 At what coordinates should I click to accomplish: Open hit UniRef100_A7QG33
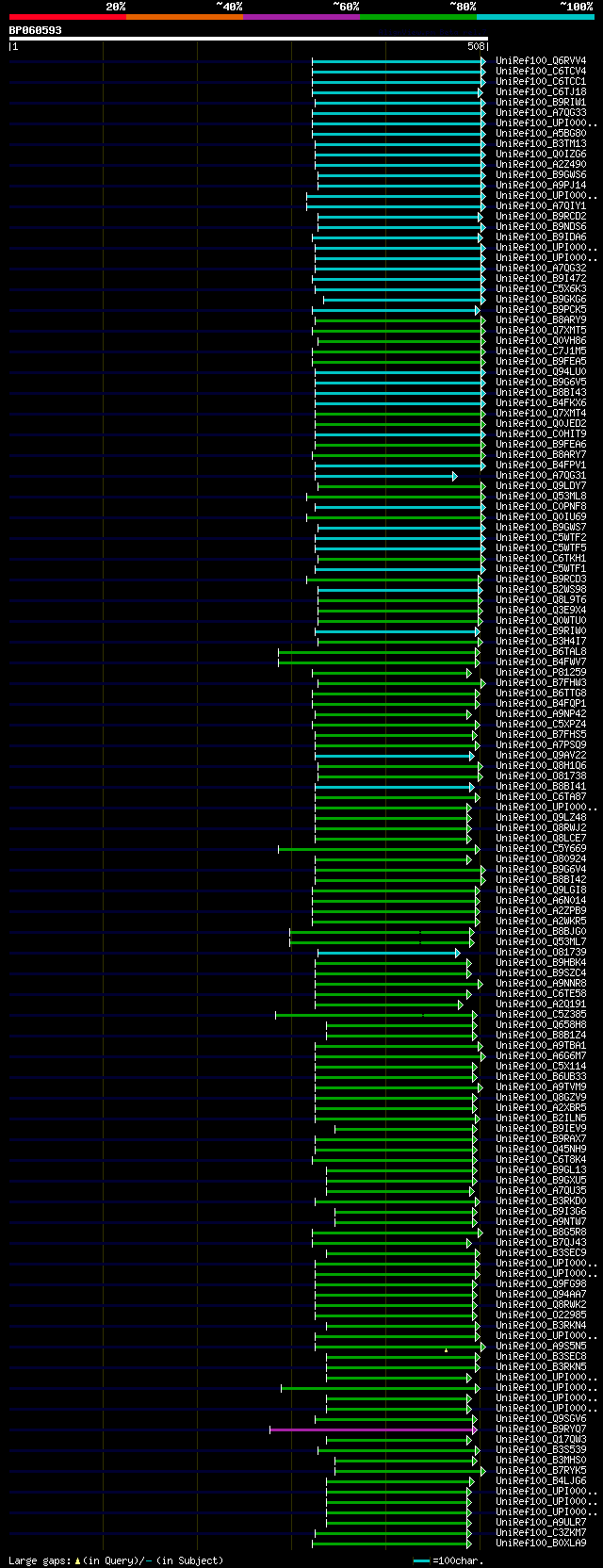click(541, 113)
